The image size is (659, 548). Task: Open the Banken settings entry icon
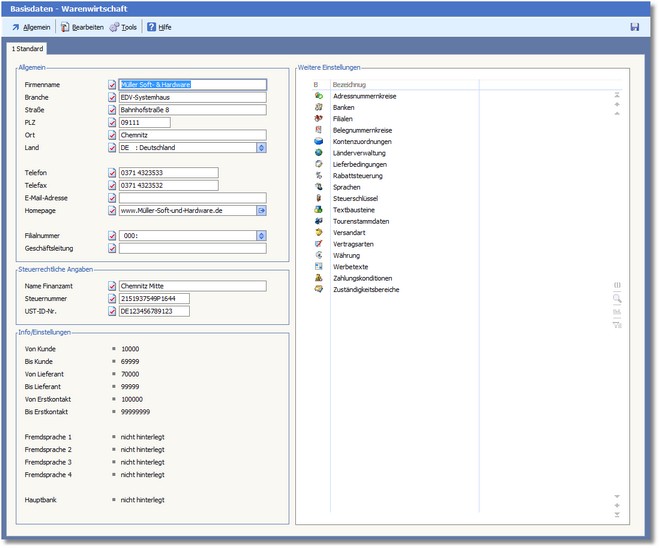pos(318,107)
